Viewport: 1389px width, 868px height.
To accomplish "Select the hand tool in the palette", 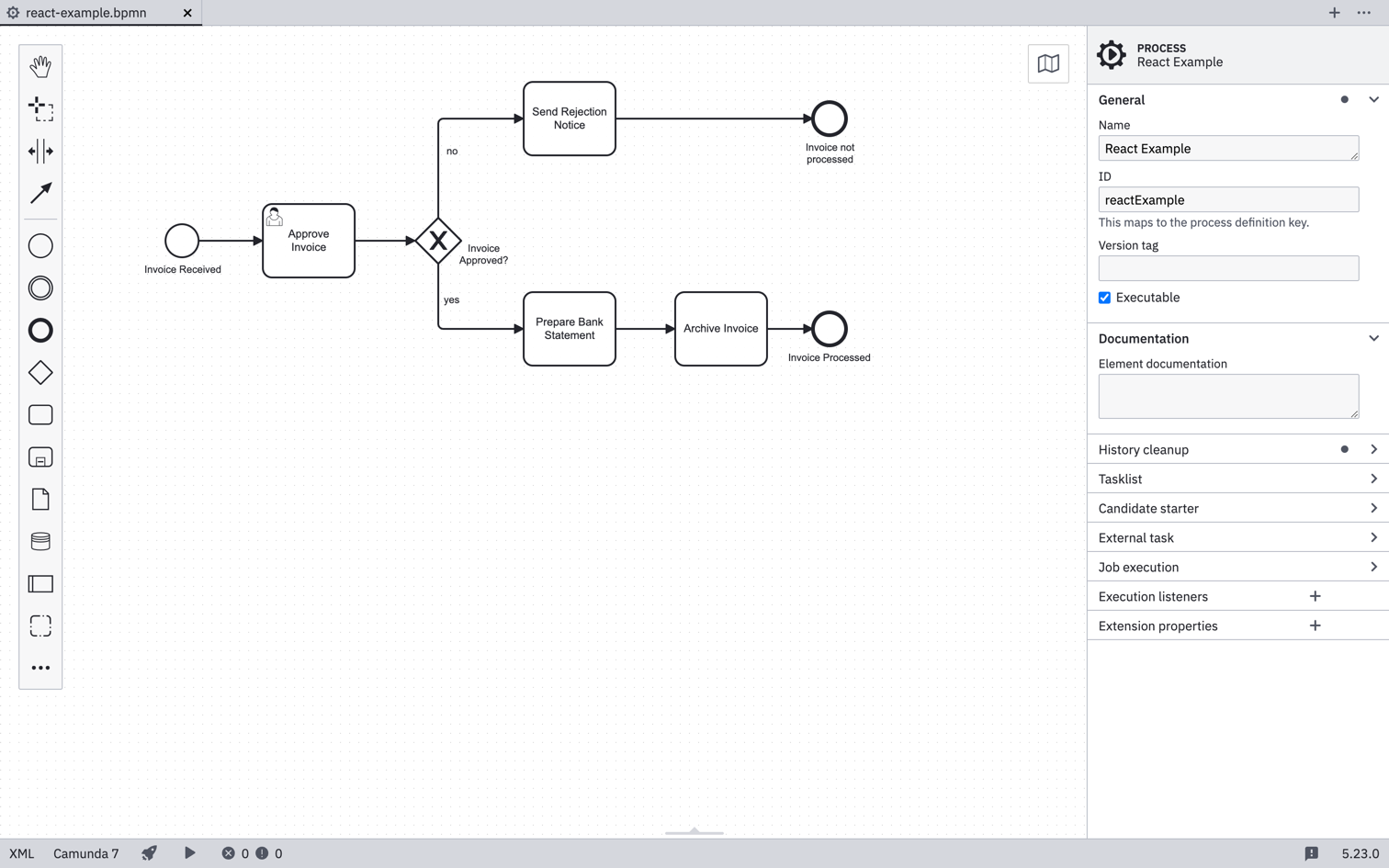I will pyautogui.click(x=40, y=66).
